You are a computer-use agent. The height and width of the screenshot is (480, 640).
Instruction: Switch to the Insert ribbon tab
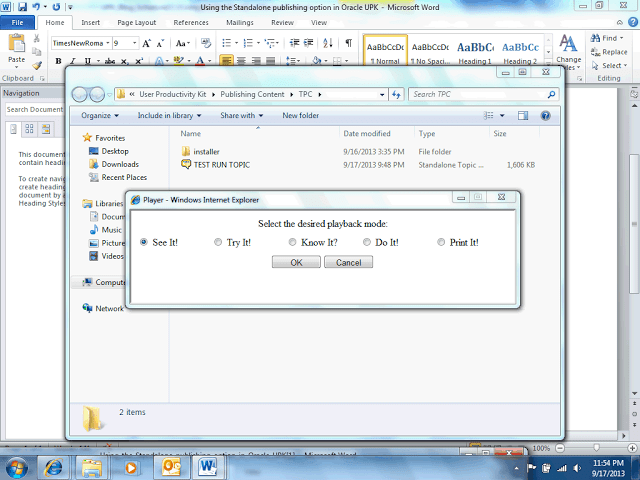90,22
